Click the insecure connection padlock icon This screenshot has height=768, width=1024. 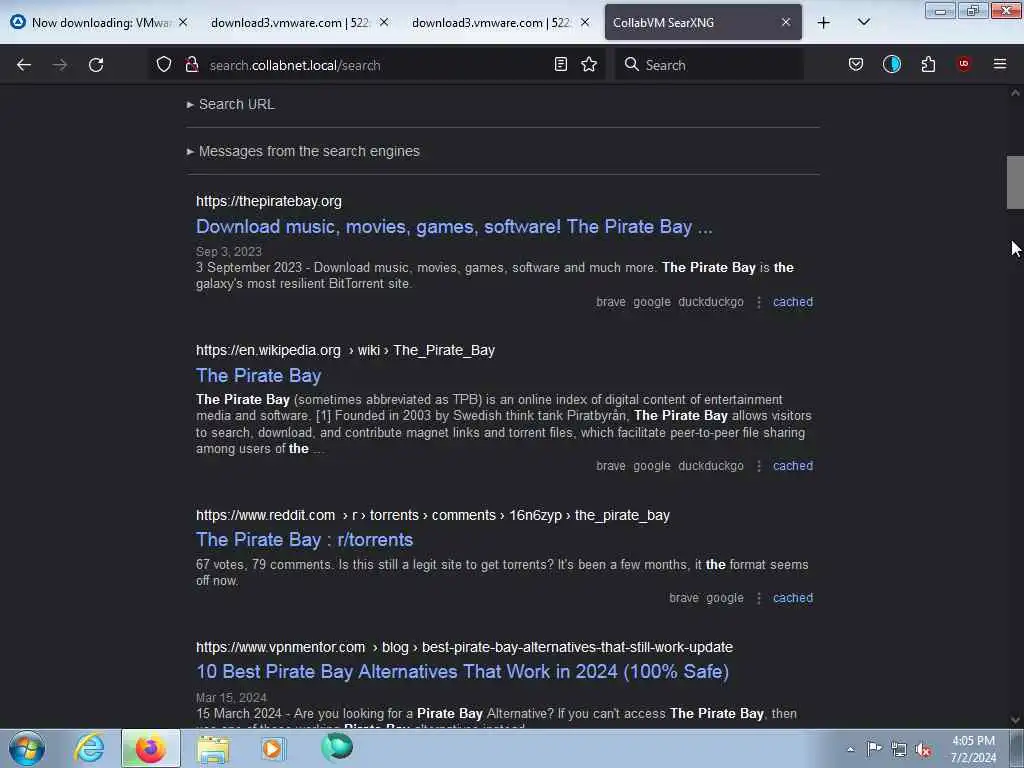click(x=192, y=64)
